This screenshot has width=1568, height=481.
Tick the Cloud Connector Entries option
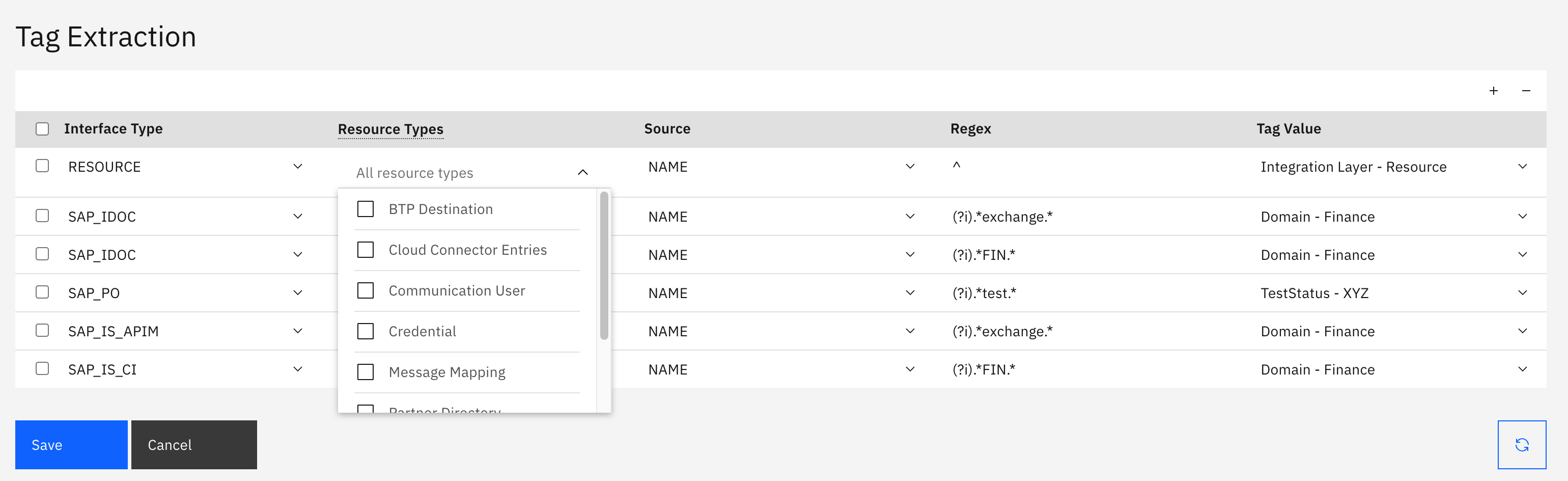tap(365, 250)
